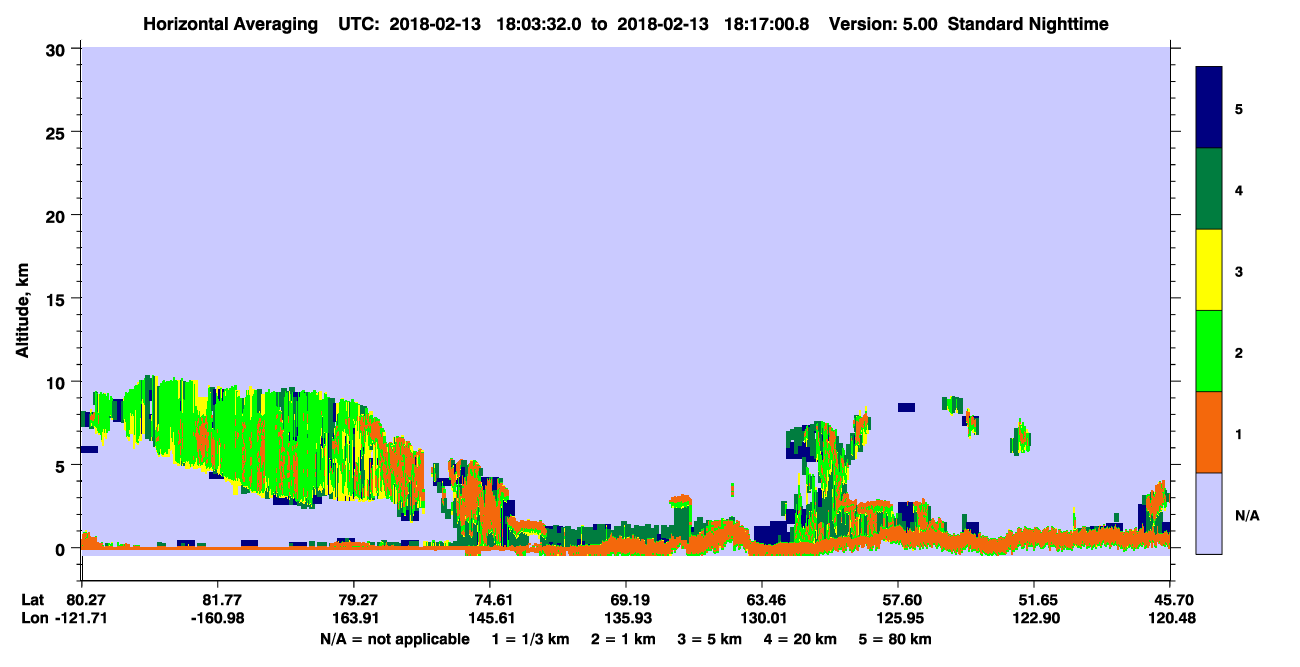
Task: Click the 'N/A = not applicable' legend note
Action: click(x=394, y=639)
